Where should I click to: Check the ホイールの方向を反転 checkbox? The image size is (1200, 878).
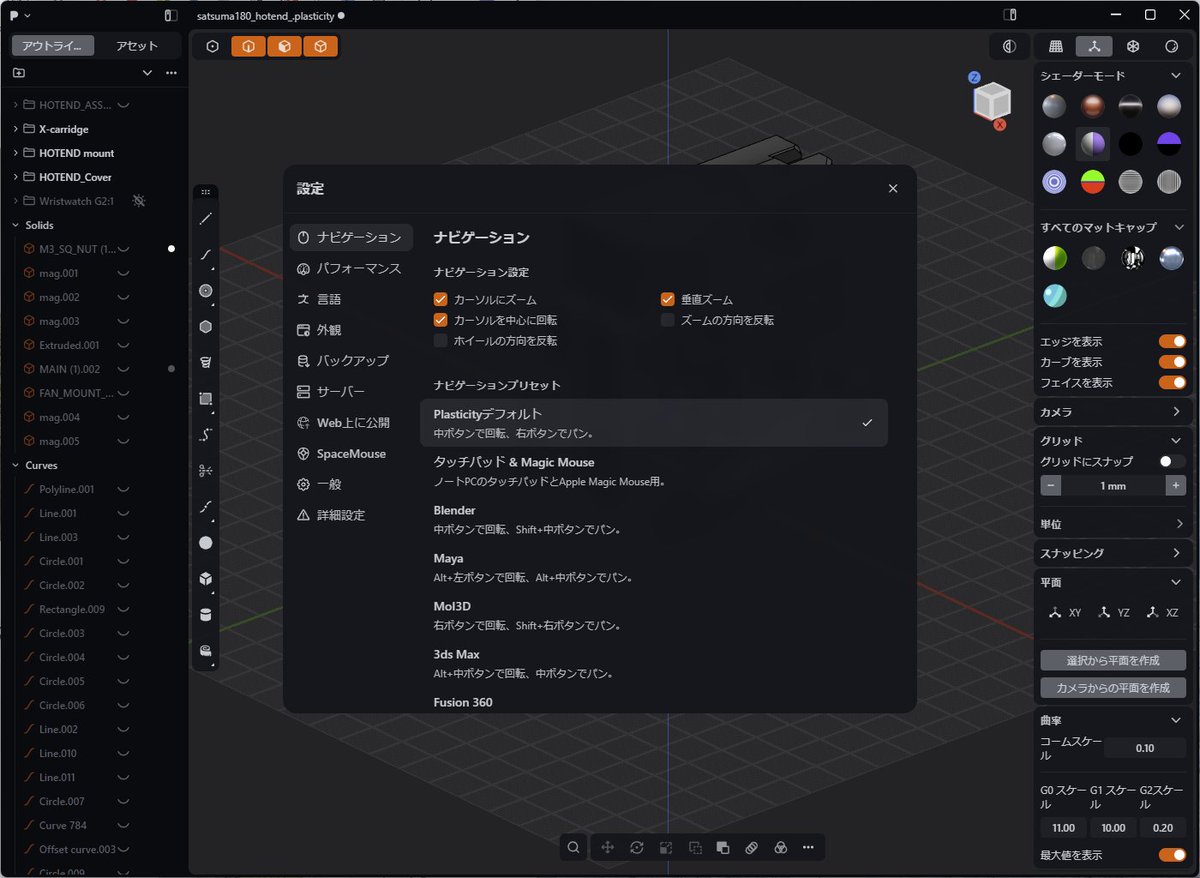coord(440,341)
